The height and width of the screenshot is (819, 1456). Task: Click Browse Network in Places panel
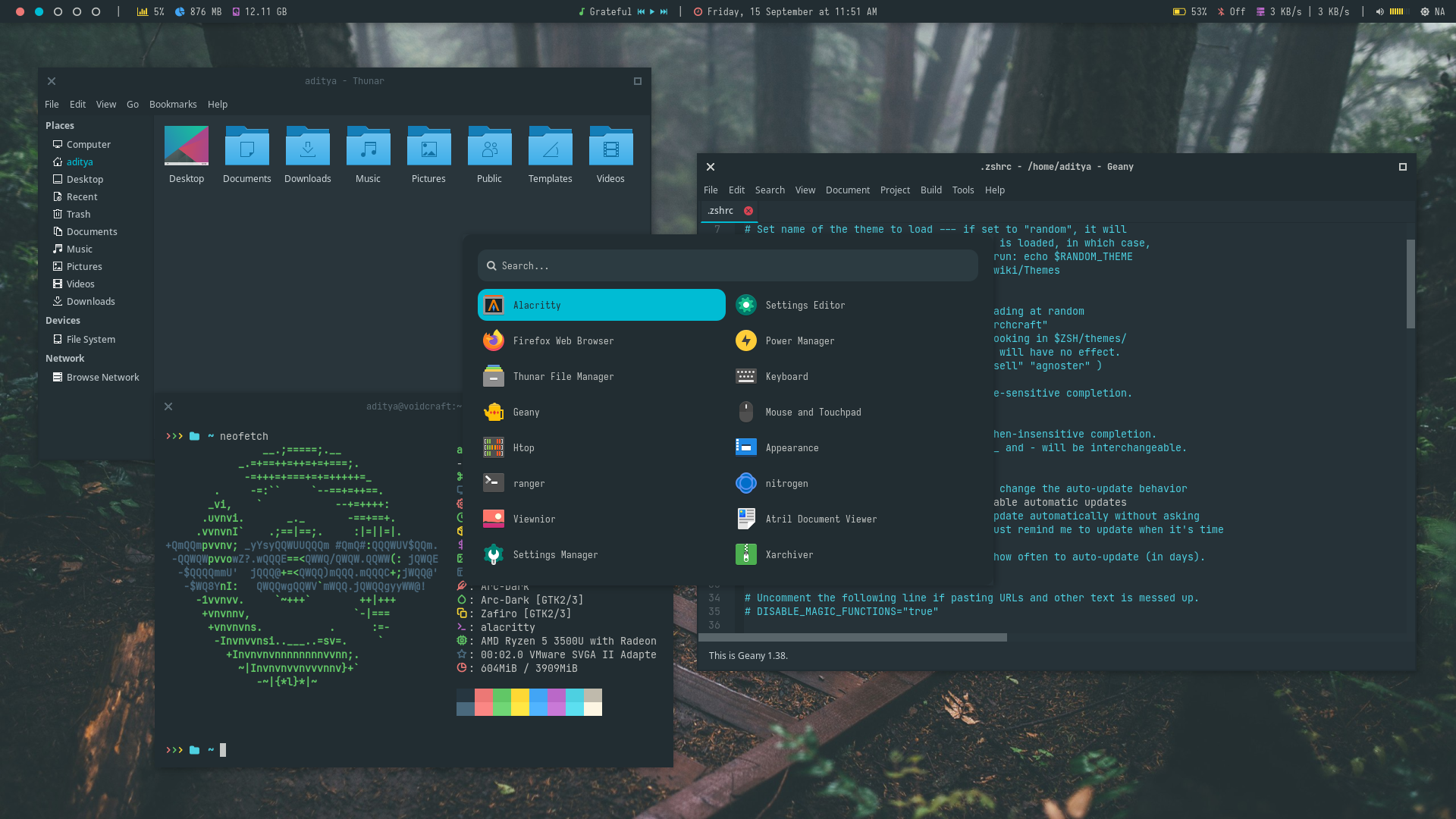point(102,378)
